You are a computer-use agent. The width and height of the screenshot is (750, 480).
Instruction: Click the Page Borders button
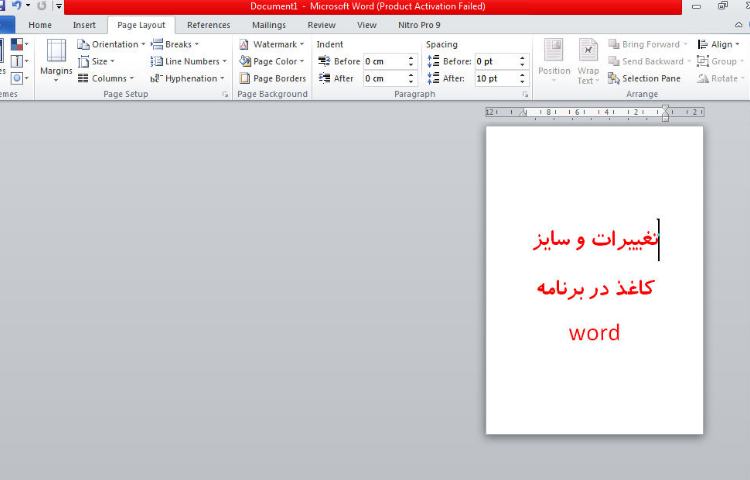273,78
